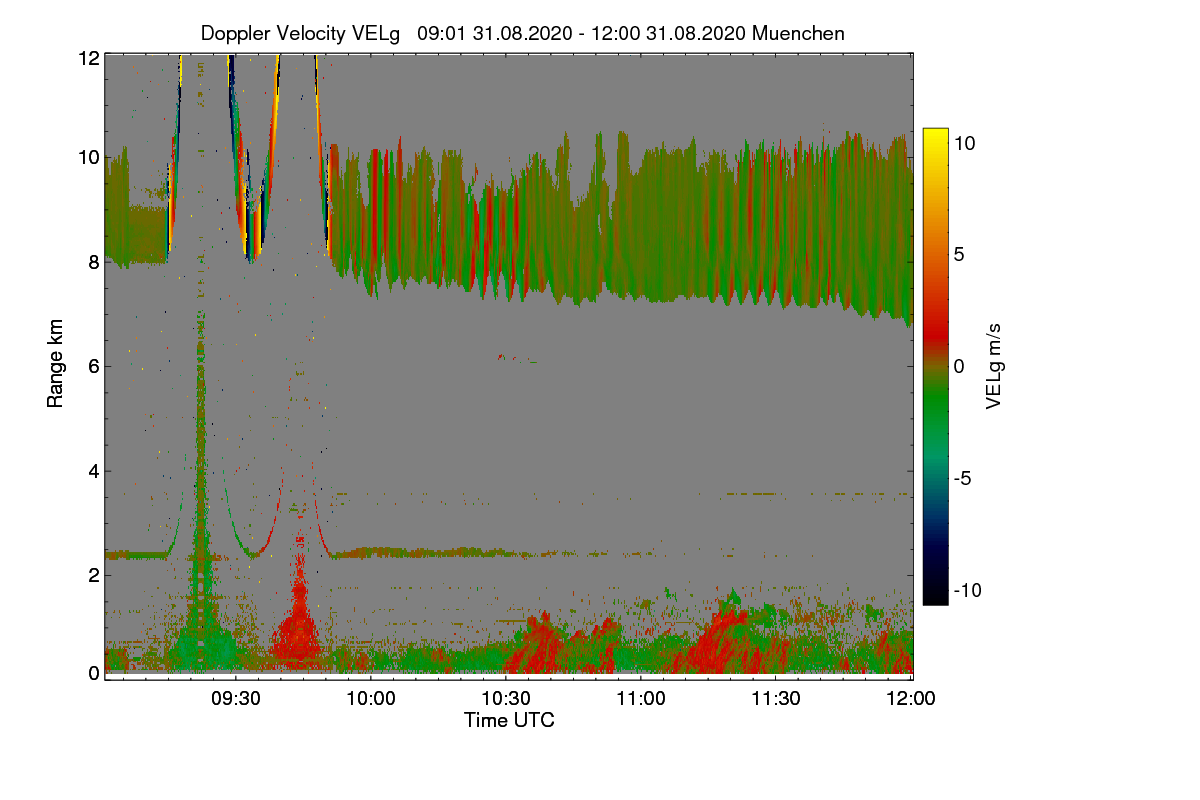Image resolution: width=1200 pixels, height=800 pixels.
Task: Click the 09:30 time tick label
Action: coord(237,699)
